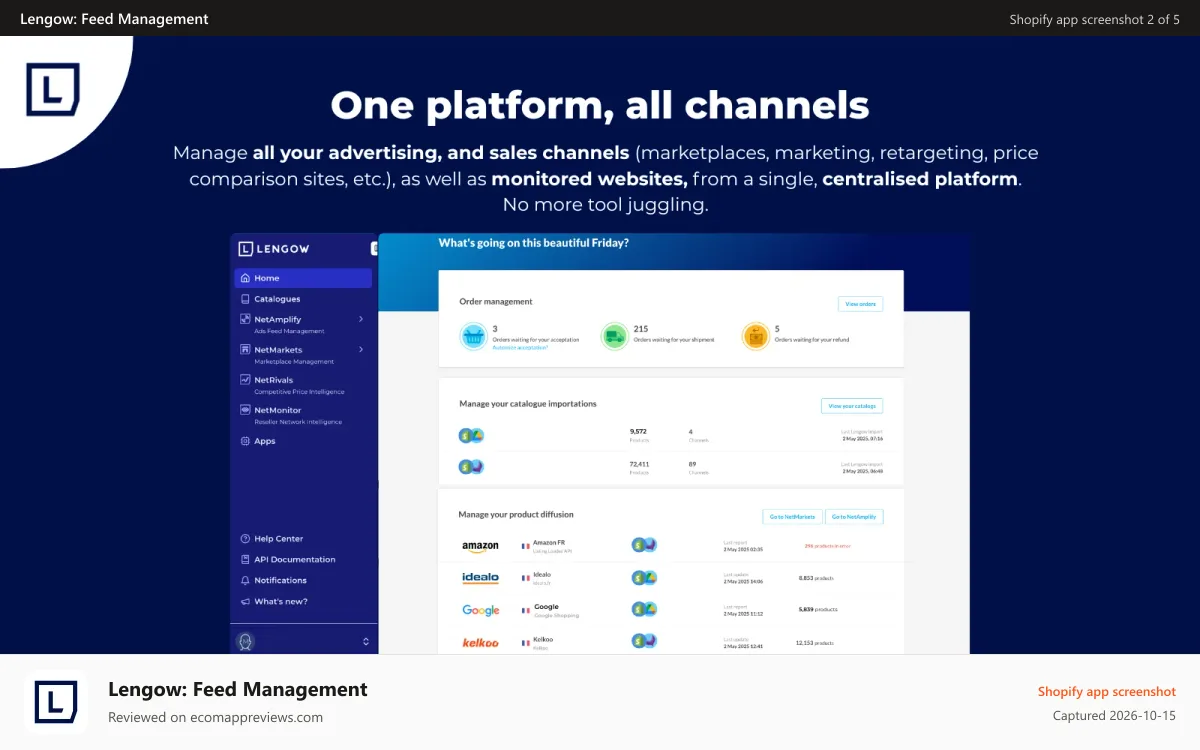1200x750 pixels.
Task: Click the '8,853 products' Idealo count
Action: coord(816,578)
